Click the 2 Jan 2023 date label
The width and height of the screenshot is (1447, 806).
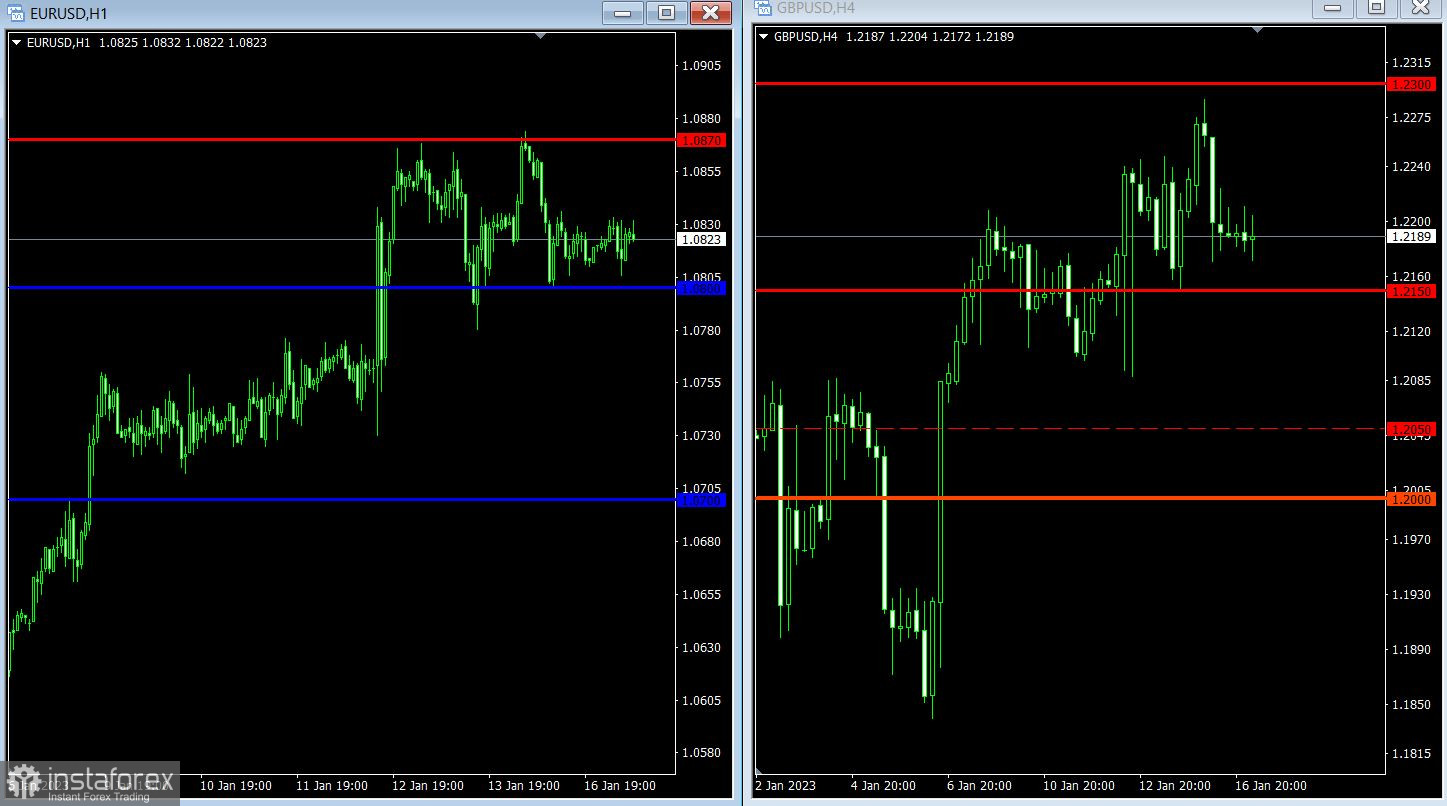click(786, 786)
